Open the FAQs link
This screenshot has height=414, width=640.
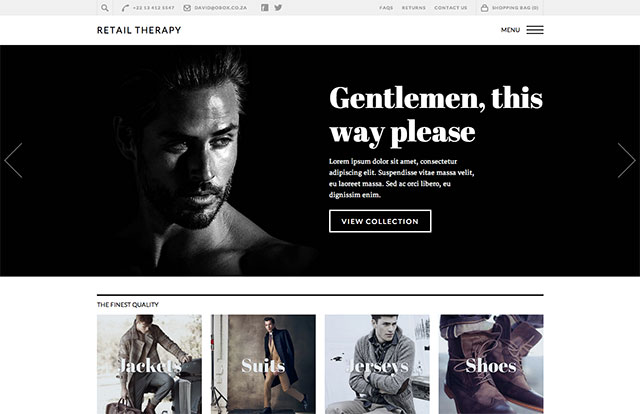click(x=386, y=7)
